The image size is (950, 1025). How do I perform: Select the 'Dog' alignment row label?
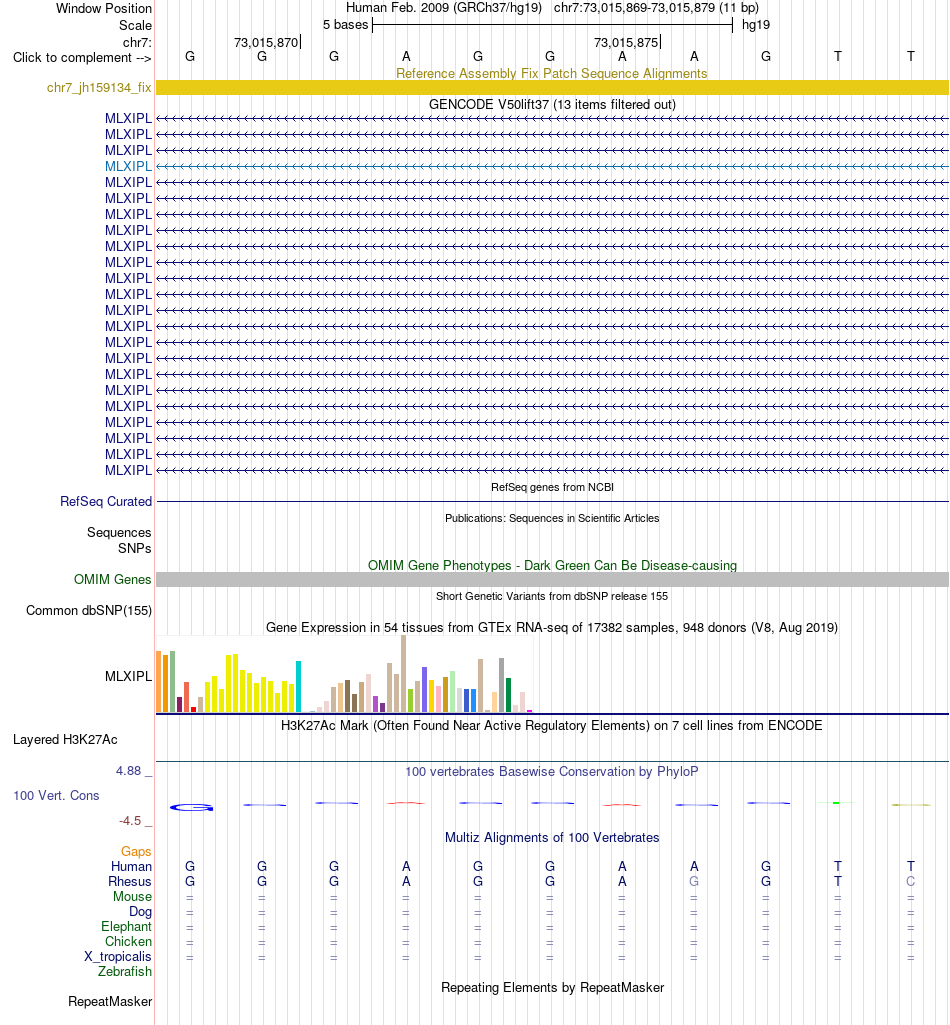pyautogui.click(x=140, y=912)
